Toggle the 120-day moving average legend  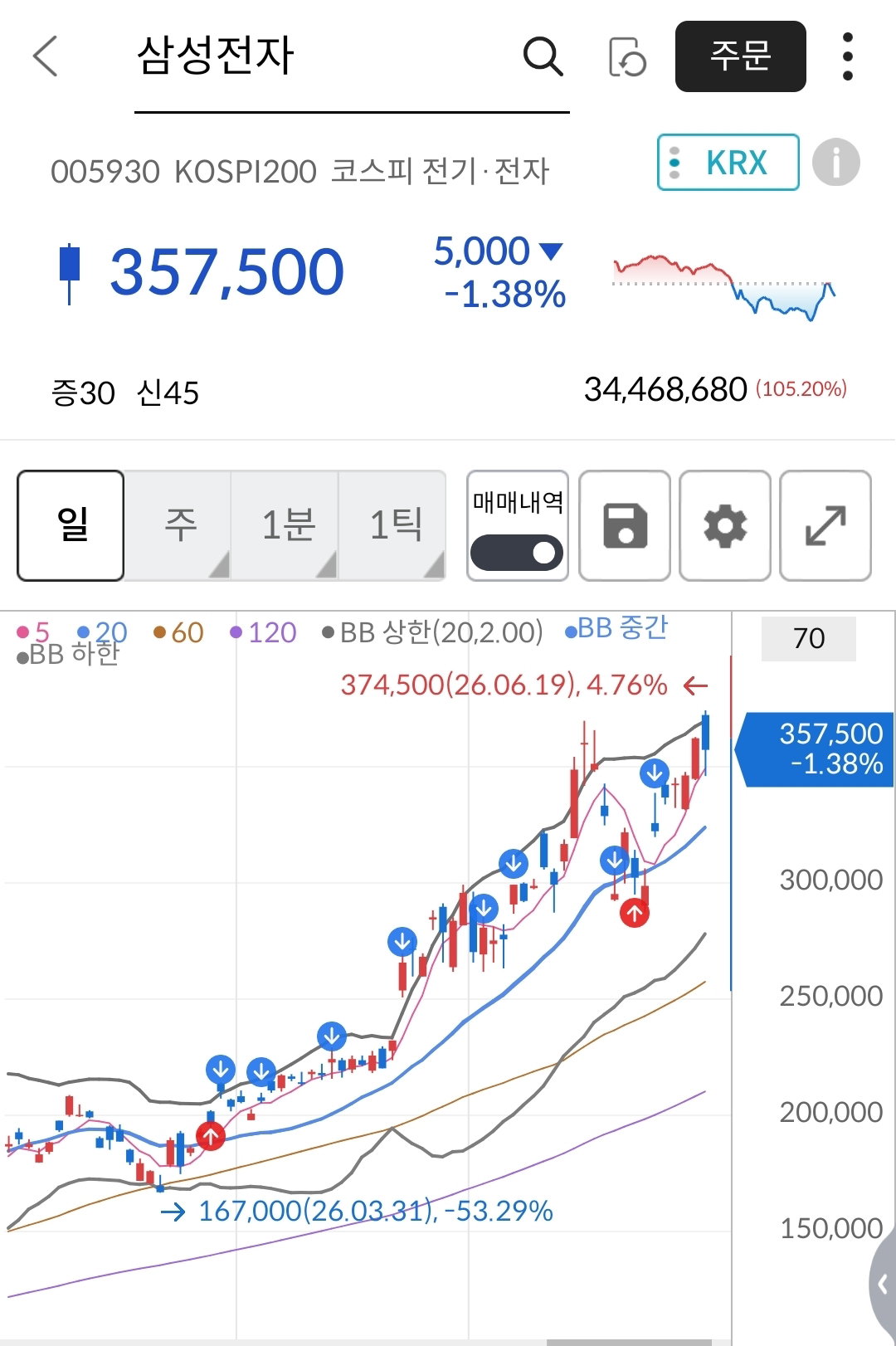[263, 633]
